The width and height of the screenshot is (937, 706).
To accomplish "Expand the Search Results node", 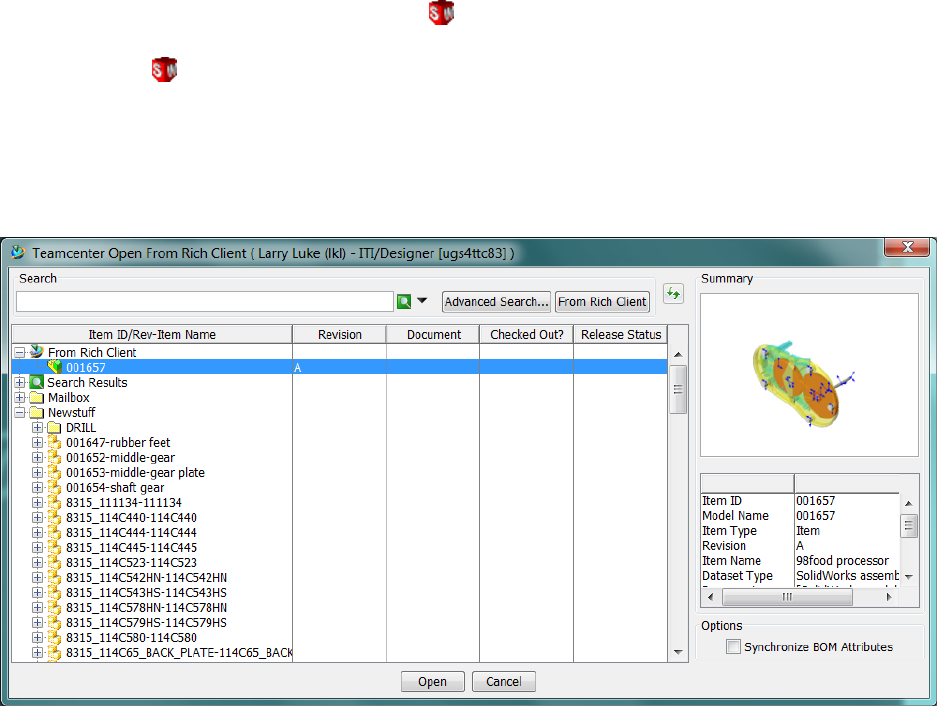I will point(20,383).
